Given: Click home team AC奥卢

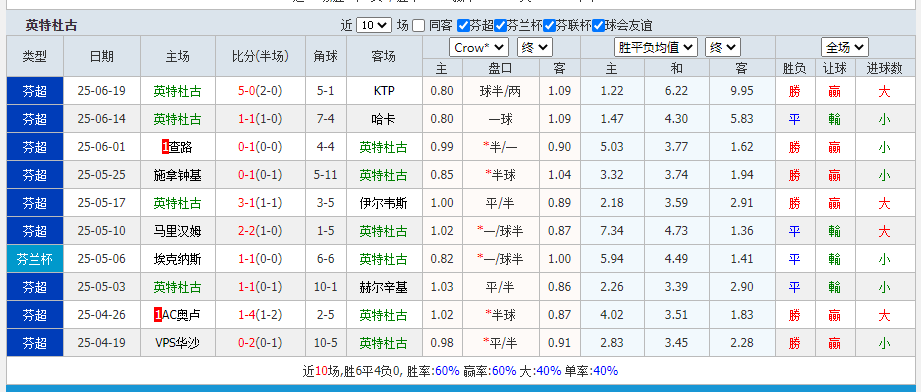Looking at the screenshot, I should click(x=181, y=315).
